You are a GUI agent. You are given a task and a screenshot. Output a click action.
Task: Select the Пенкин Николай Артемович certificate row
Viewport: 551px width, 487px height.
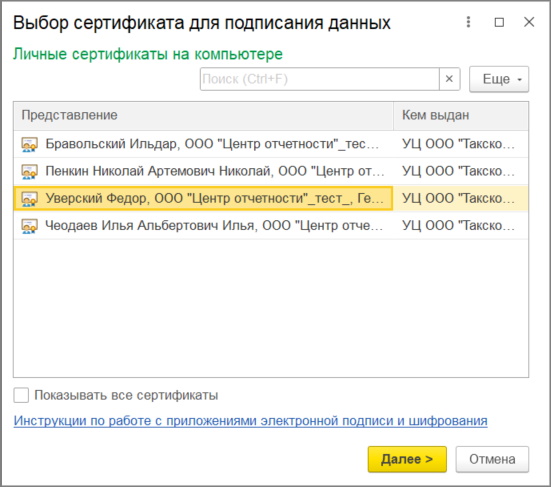[x=271, y=171]
